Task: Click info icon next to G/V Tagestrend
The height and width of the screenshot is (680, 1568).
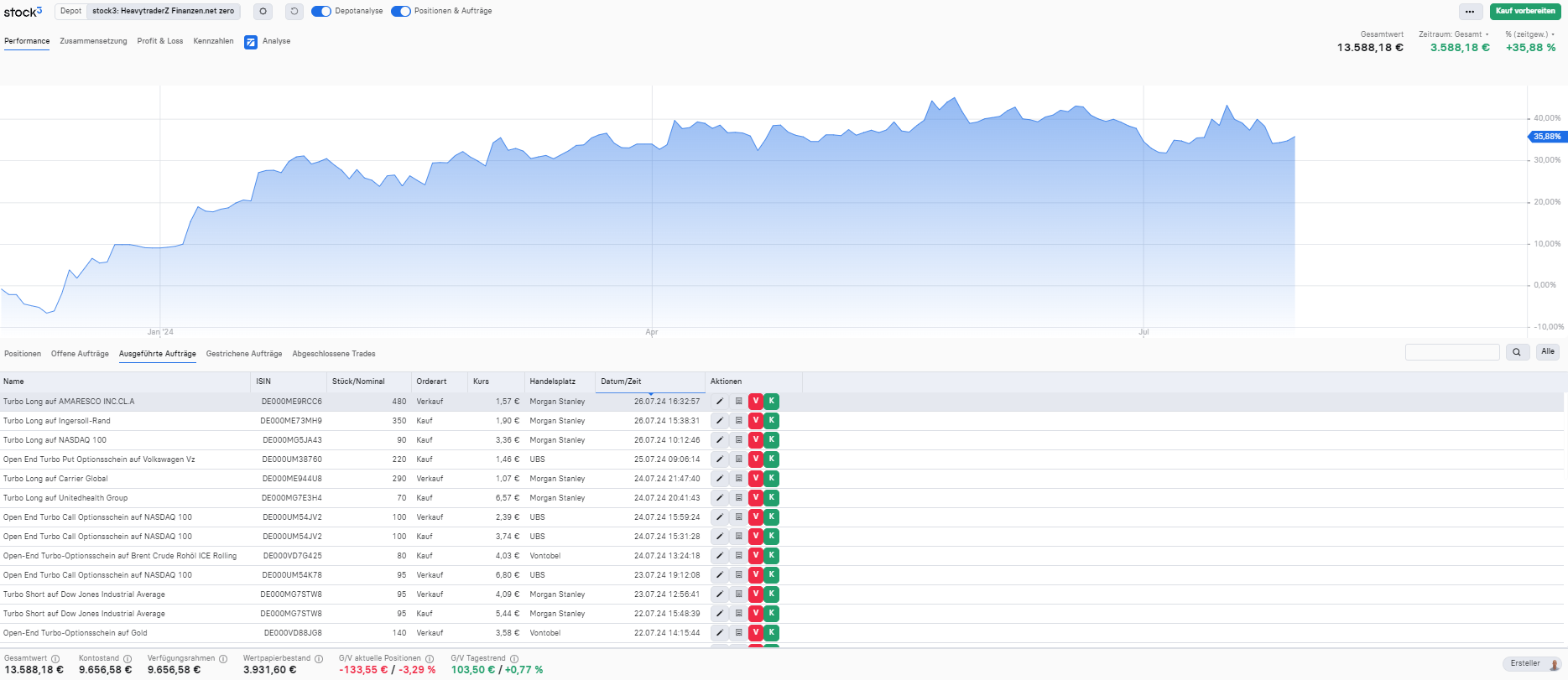Action: coord(514,659)
